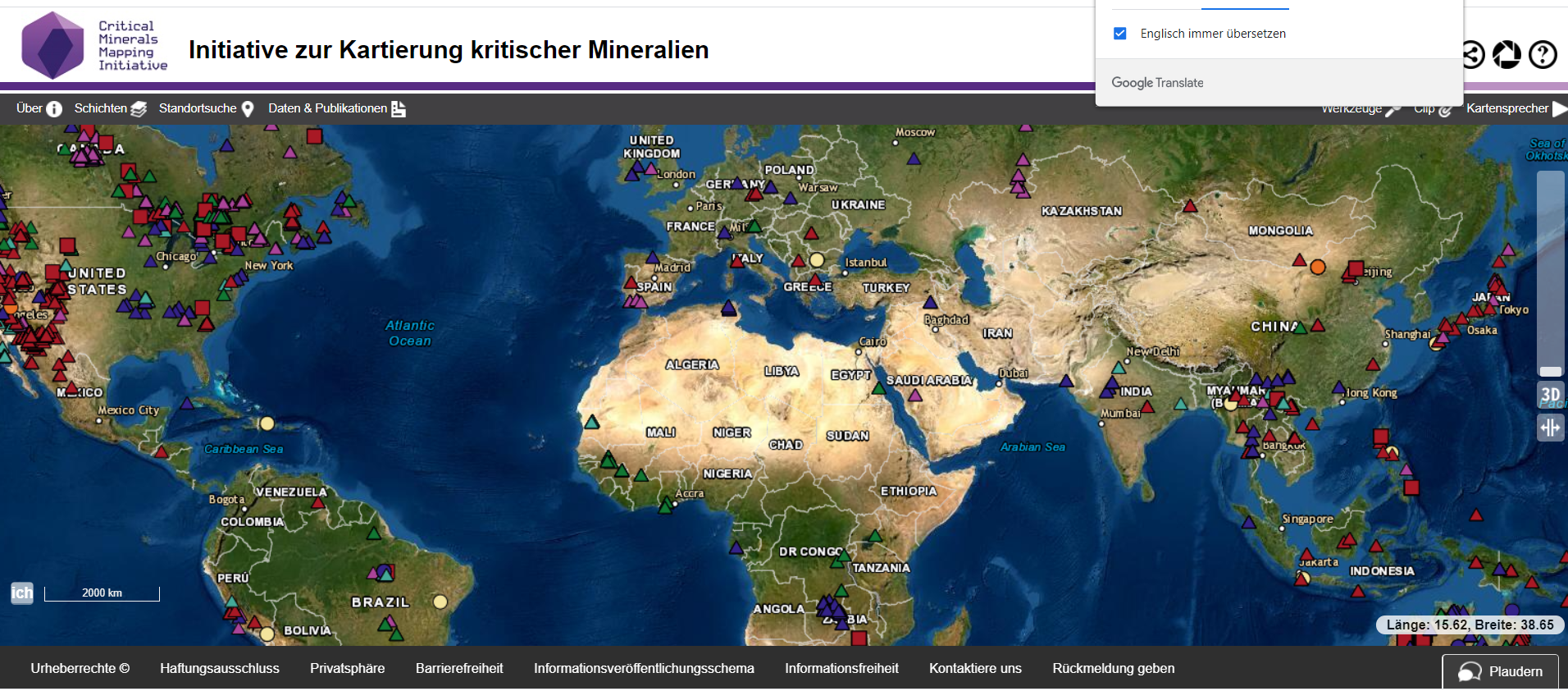
Task: Click the Rückmeldung geben footer link
Action: (x=1113, y=668)
